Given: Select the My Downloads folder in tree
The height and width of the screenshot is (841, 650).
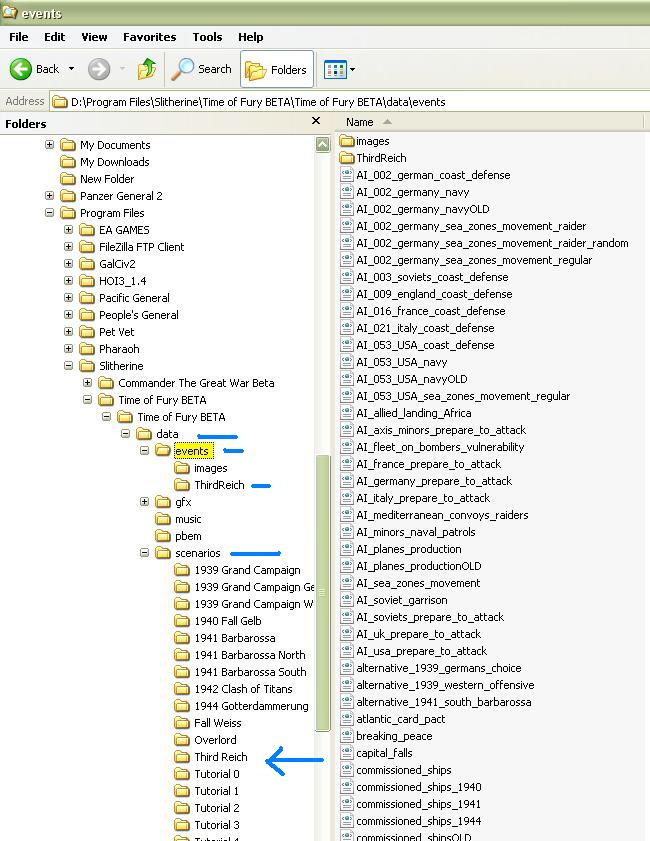Looking at the screenshot, I should 114,162.
